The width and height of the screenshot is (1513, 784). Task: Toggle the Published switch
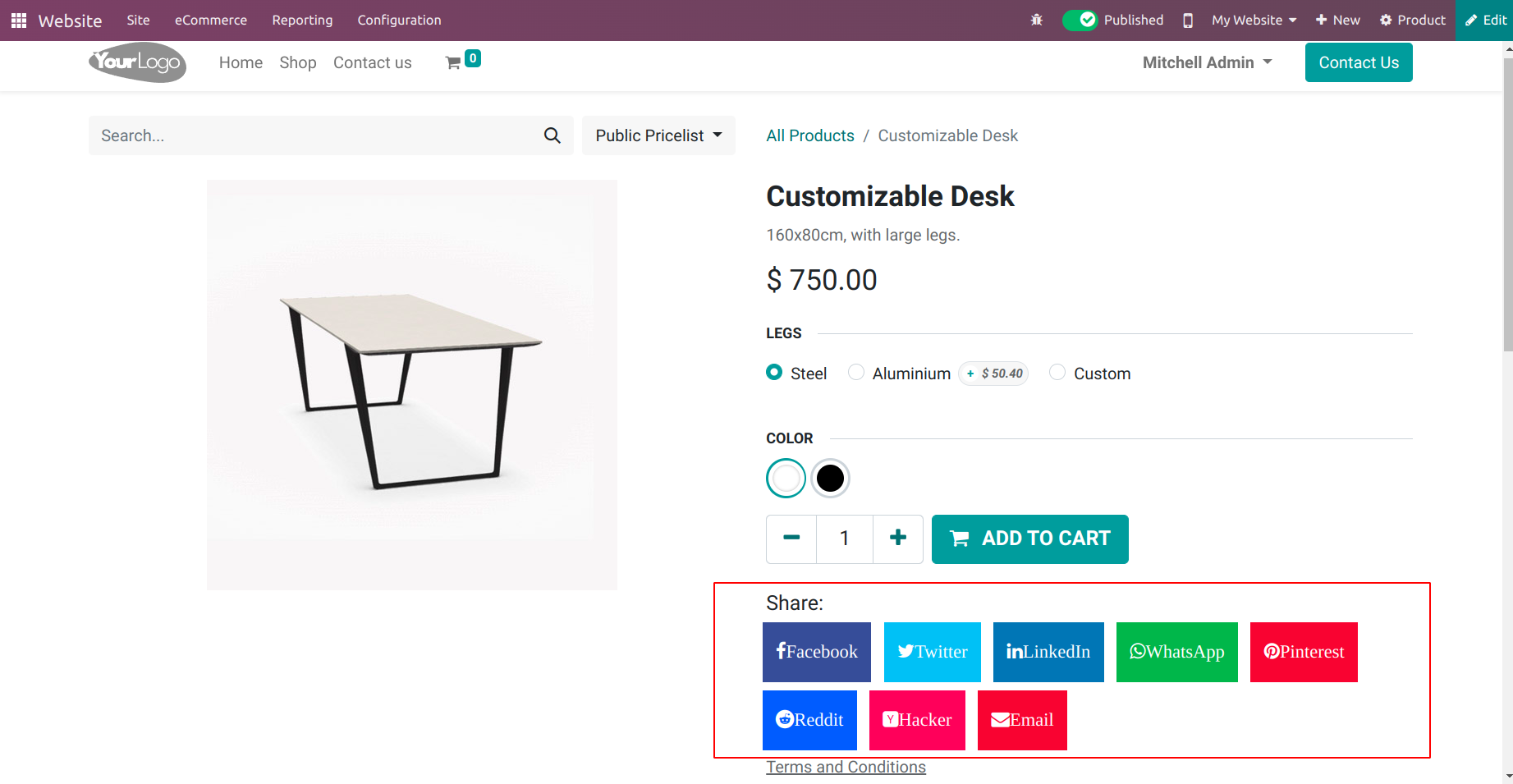[x=1080, y=20]
